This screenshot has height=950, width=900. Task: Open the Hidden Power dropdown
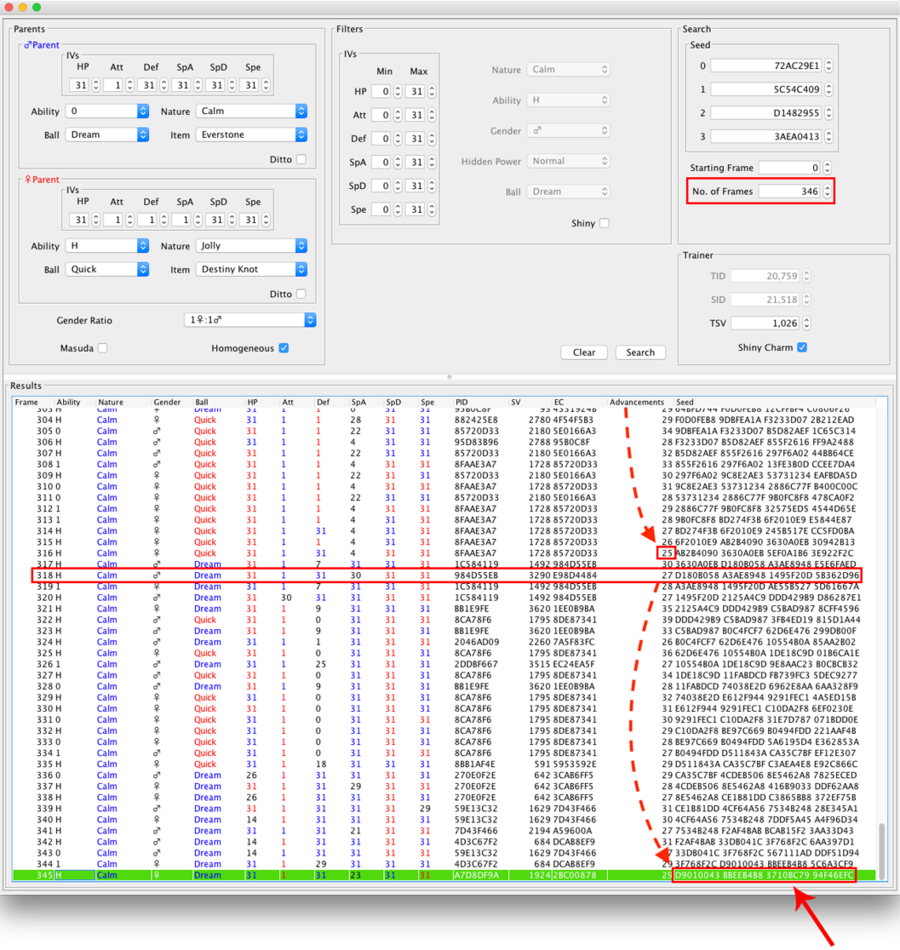[x=568, y=161]
